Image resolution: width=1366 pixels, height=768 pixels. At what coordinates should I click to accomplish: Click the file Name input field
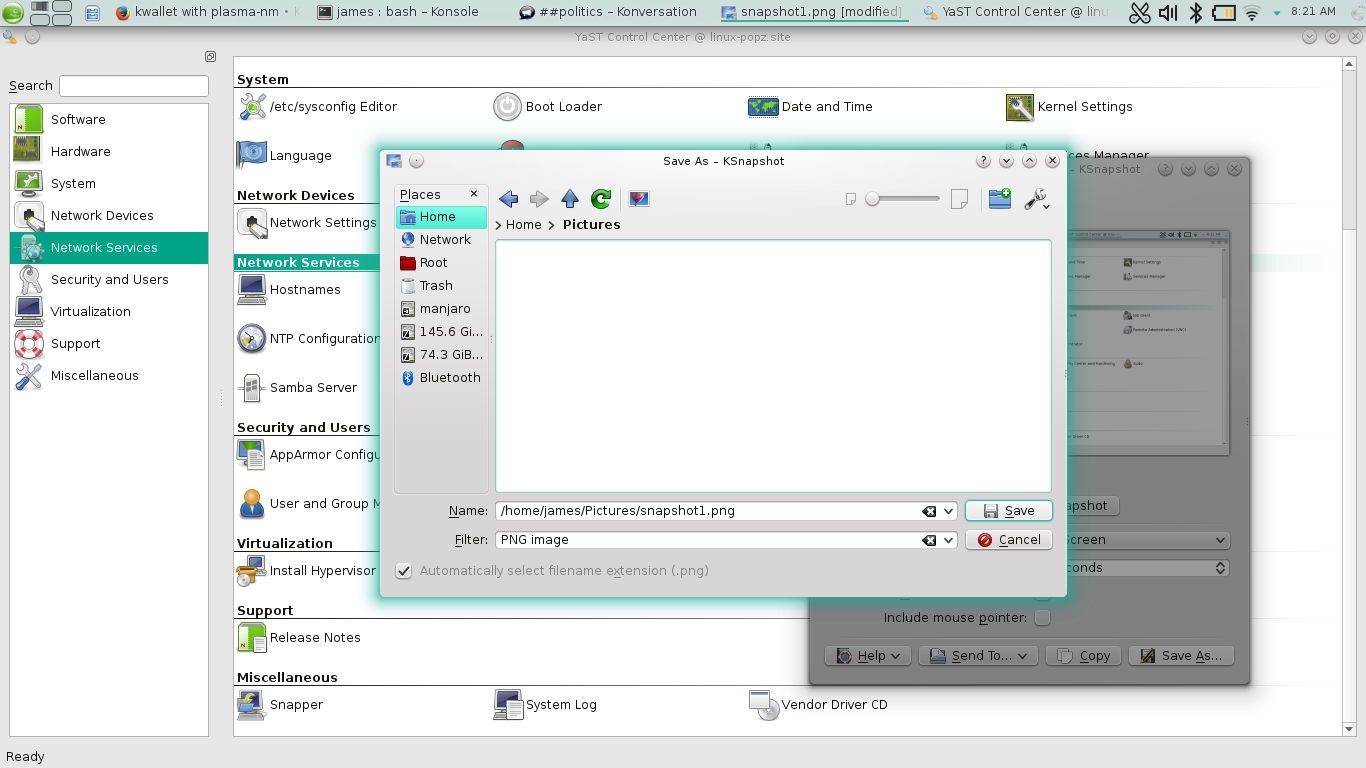tap(708, 511)
